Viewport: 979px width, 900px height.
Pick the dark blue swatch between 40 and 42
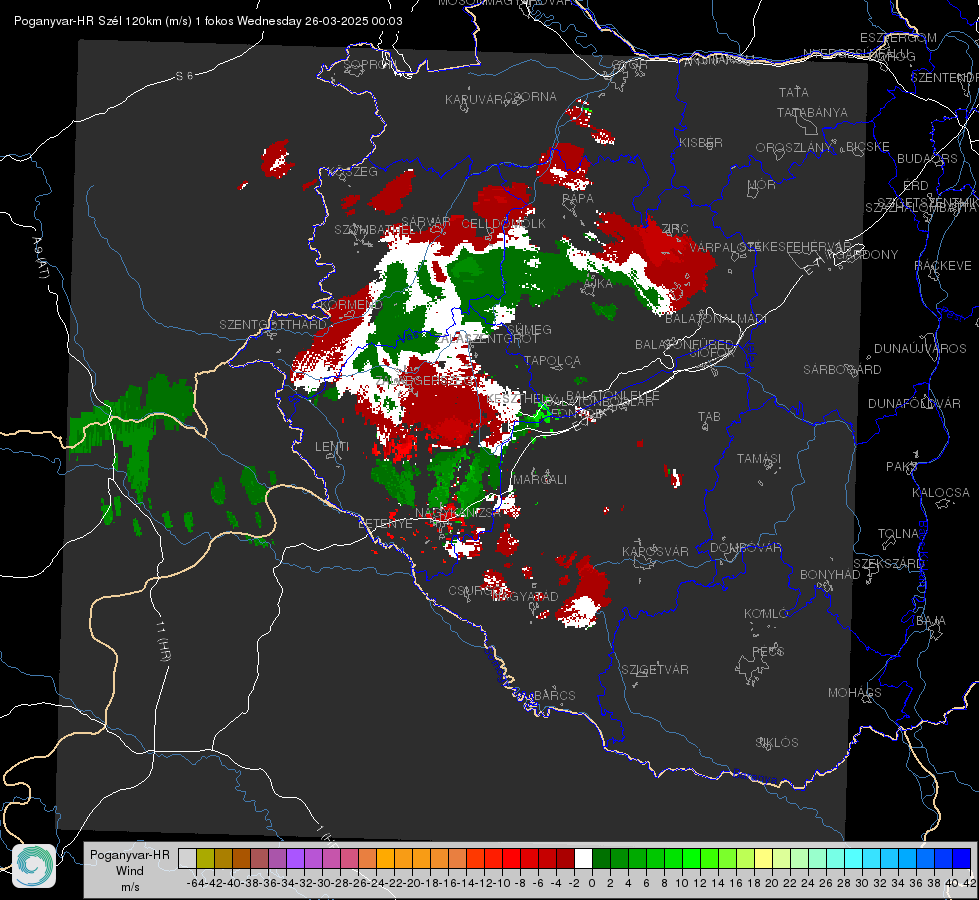pos(962,858)
